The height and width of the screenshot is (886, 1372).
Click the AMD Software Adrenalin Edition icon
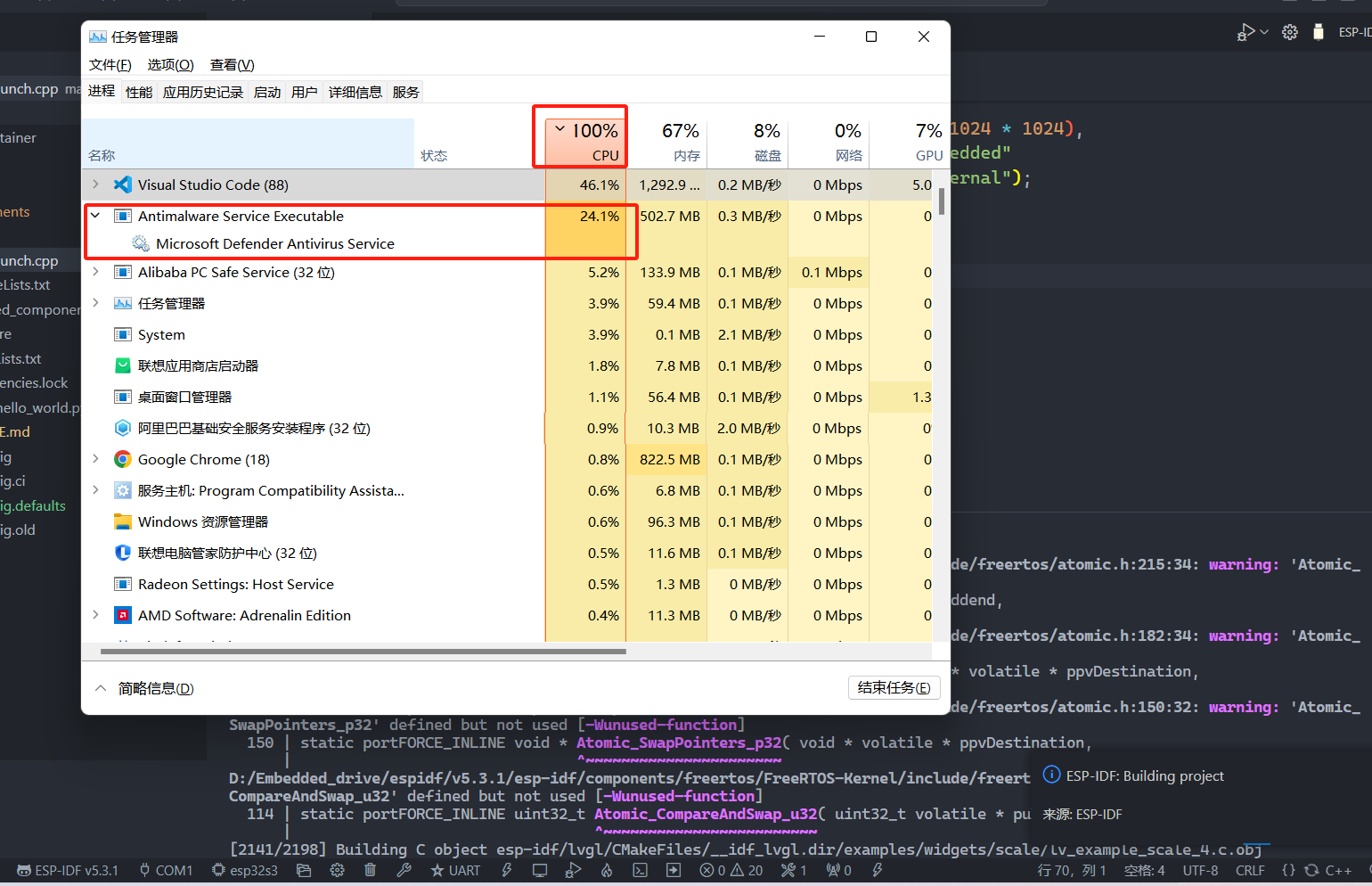click(123, 615)
